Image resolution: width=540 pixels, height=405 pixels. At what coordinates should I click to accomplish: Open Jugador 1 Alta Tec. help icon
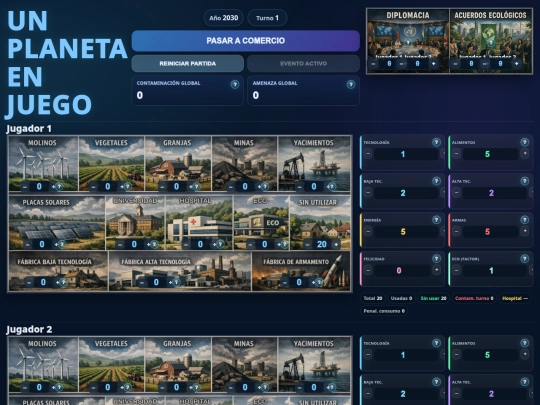525,181
